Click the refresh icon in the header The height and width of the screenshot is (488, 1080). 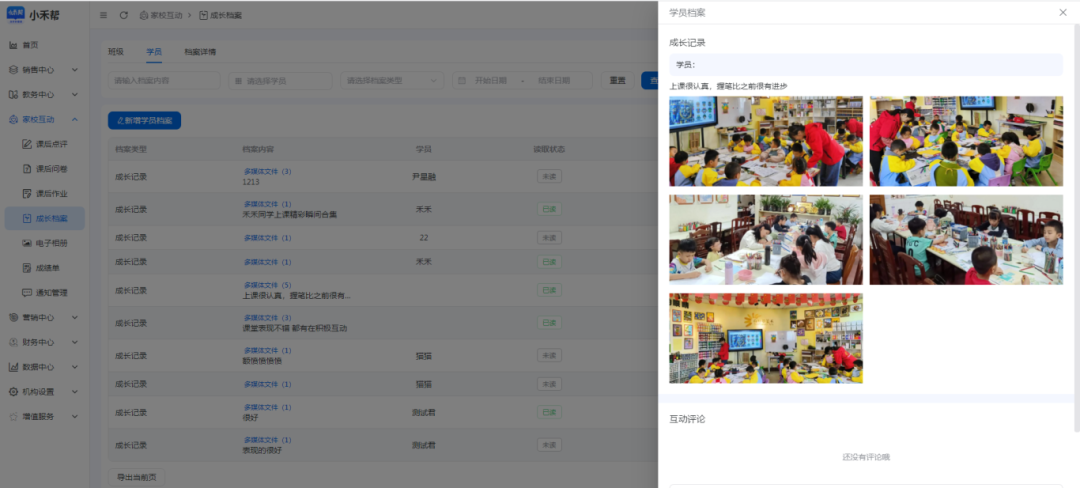[x=123, y=16]
